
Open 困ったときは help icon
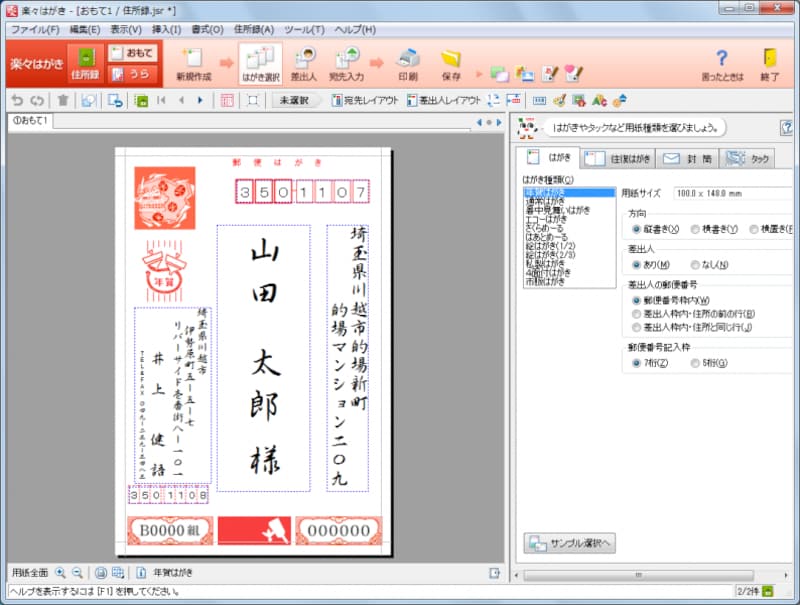[x=720, y=62]
